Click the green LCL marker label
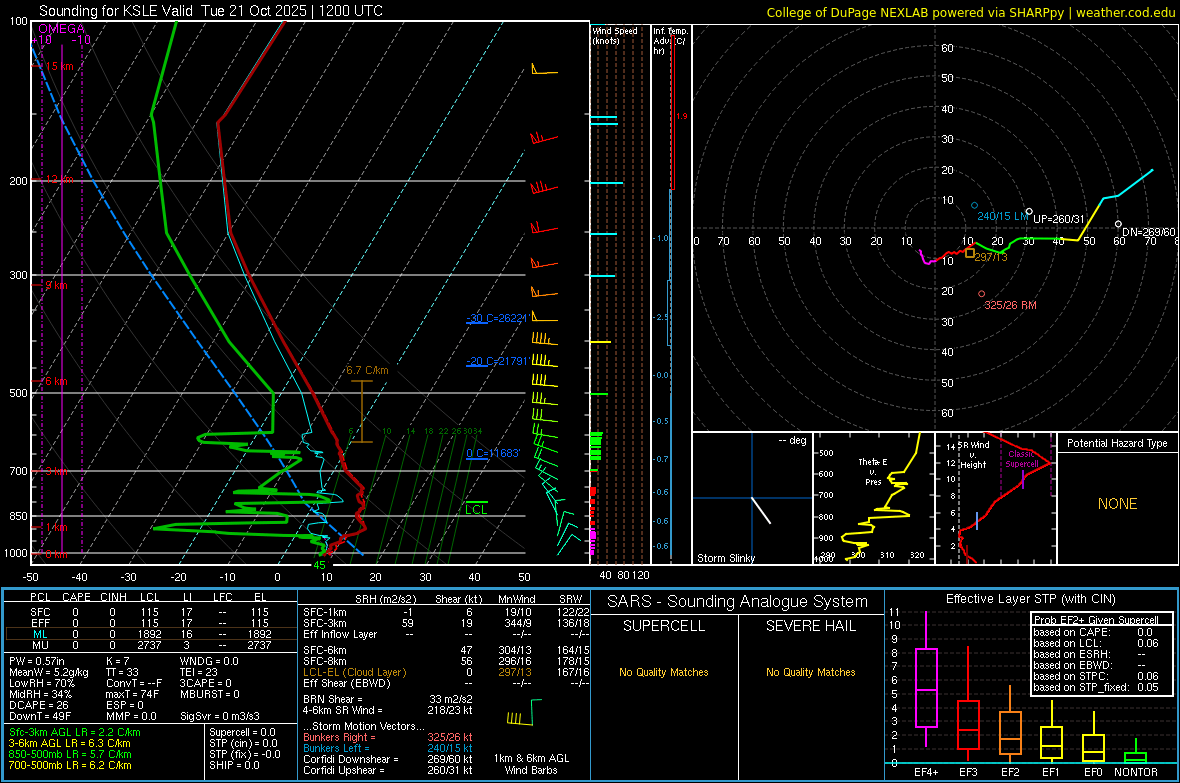This screenshot has width=1180, height=783. 476,510
